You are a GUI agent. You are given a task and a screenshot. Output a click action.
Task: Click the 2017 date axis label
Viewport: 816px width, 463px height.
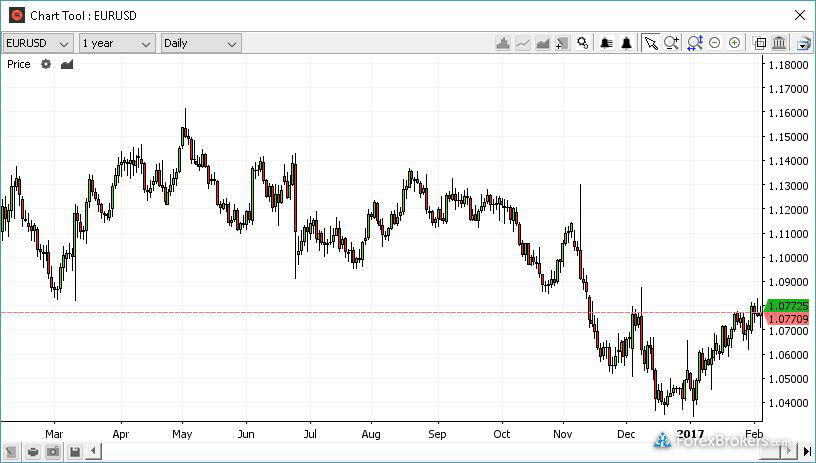[x=690, y=434]
